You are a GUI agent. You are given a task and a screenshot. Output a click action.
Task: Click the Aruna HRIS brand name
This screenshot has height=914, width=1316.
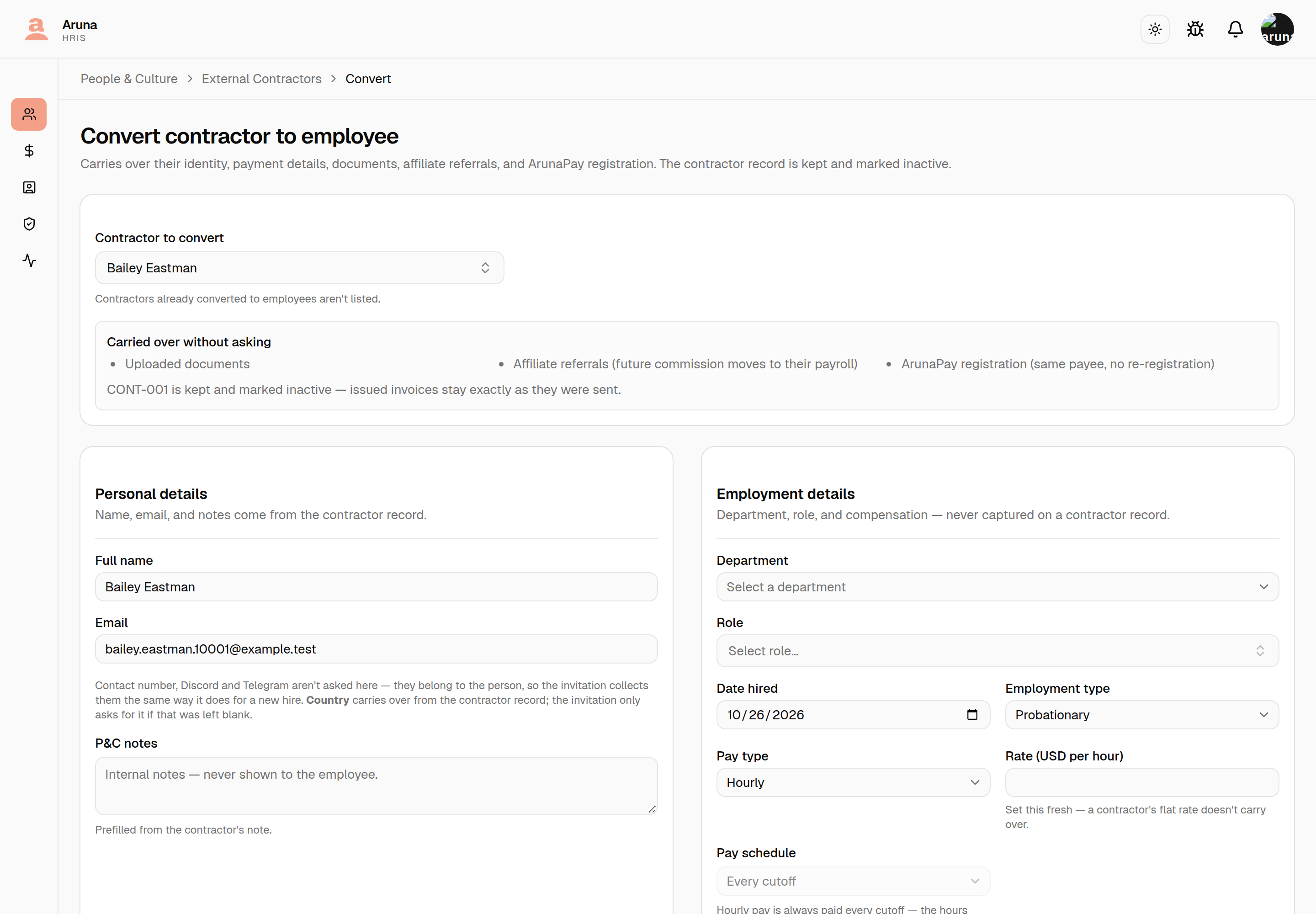pyautogui.click(x=80, y=30)
